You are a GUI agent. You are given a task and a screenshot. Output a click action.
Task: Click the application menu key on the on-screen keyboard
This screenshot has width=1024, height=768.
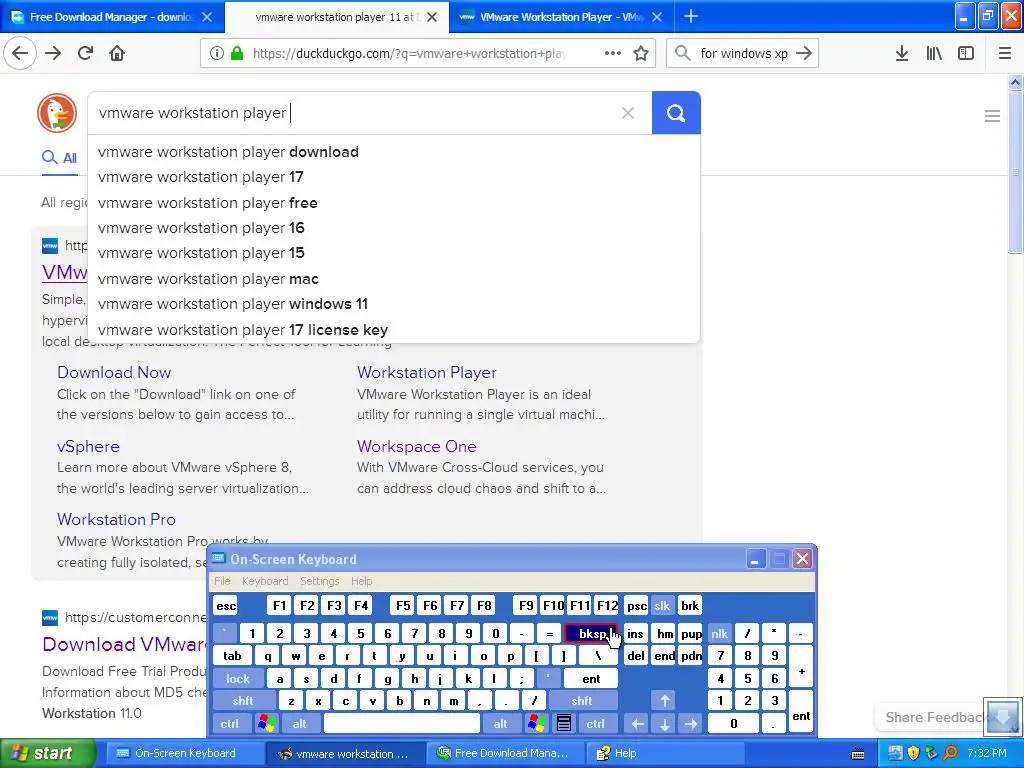click(x=564, y=723)
